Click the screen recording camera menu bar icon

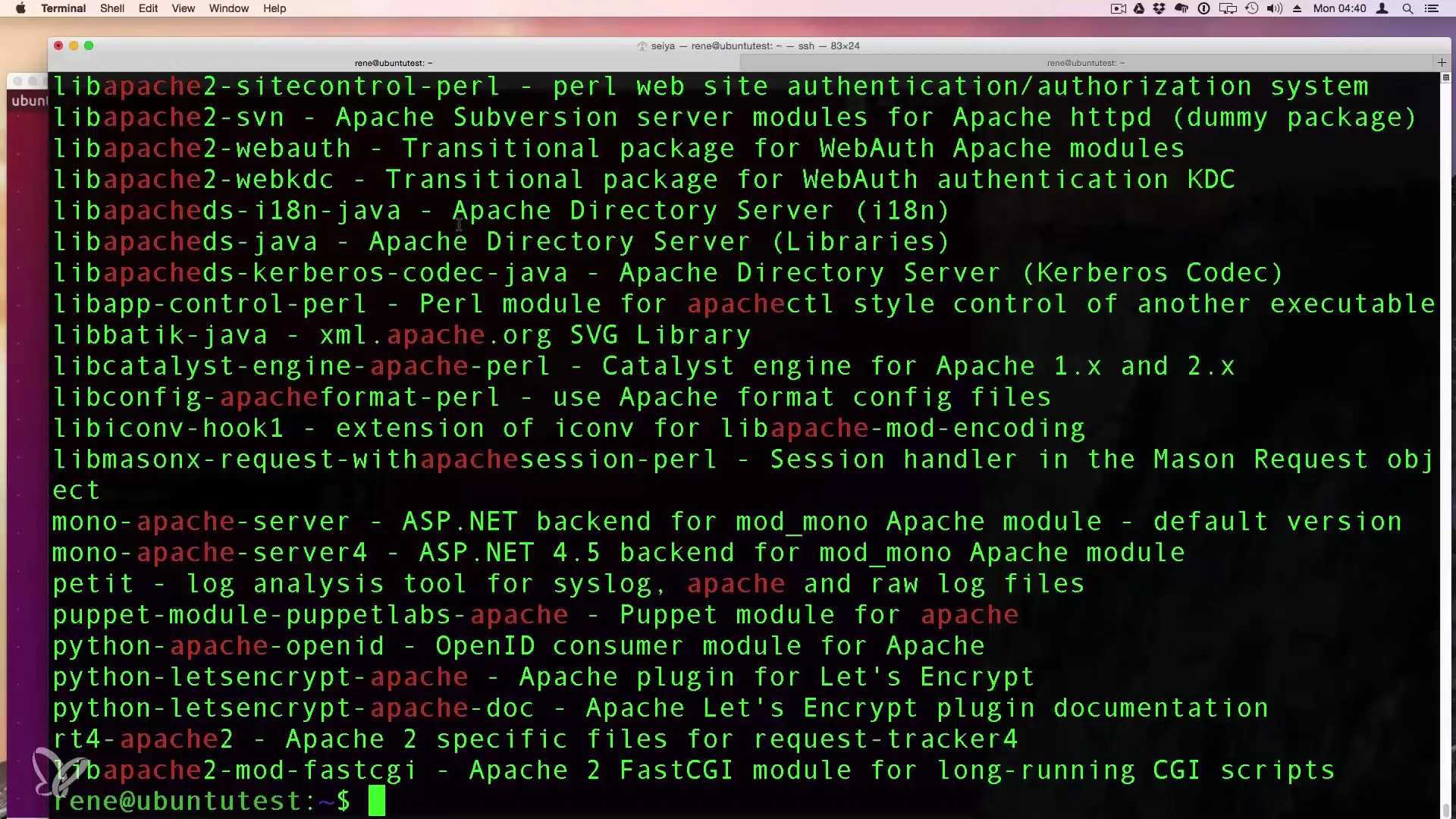click(1119, 8)
